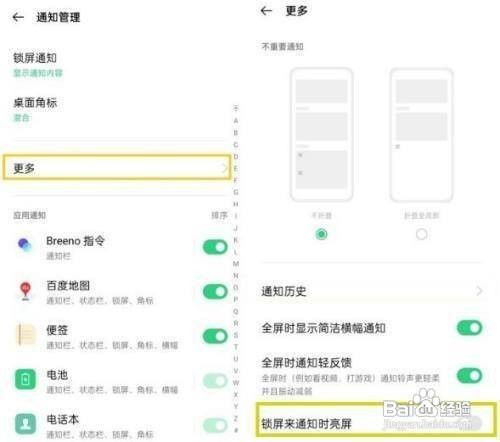
Task: Toggle 全屏时显示简洁横幅通知 switch
Action: [469, 328]
